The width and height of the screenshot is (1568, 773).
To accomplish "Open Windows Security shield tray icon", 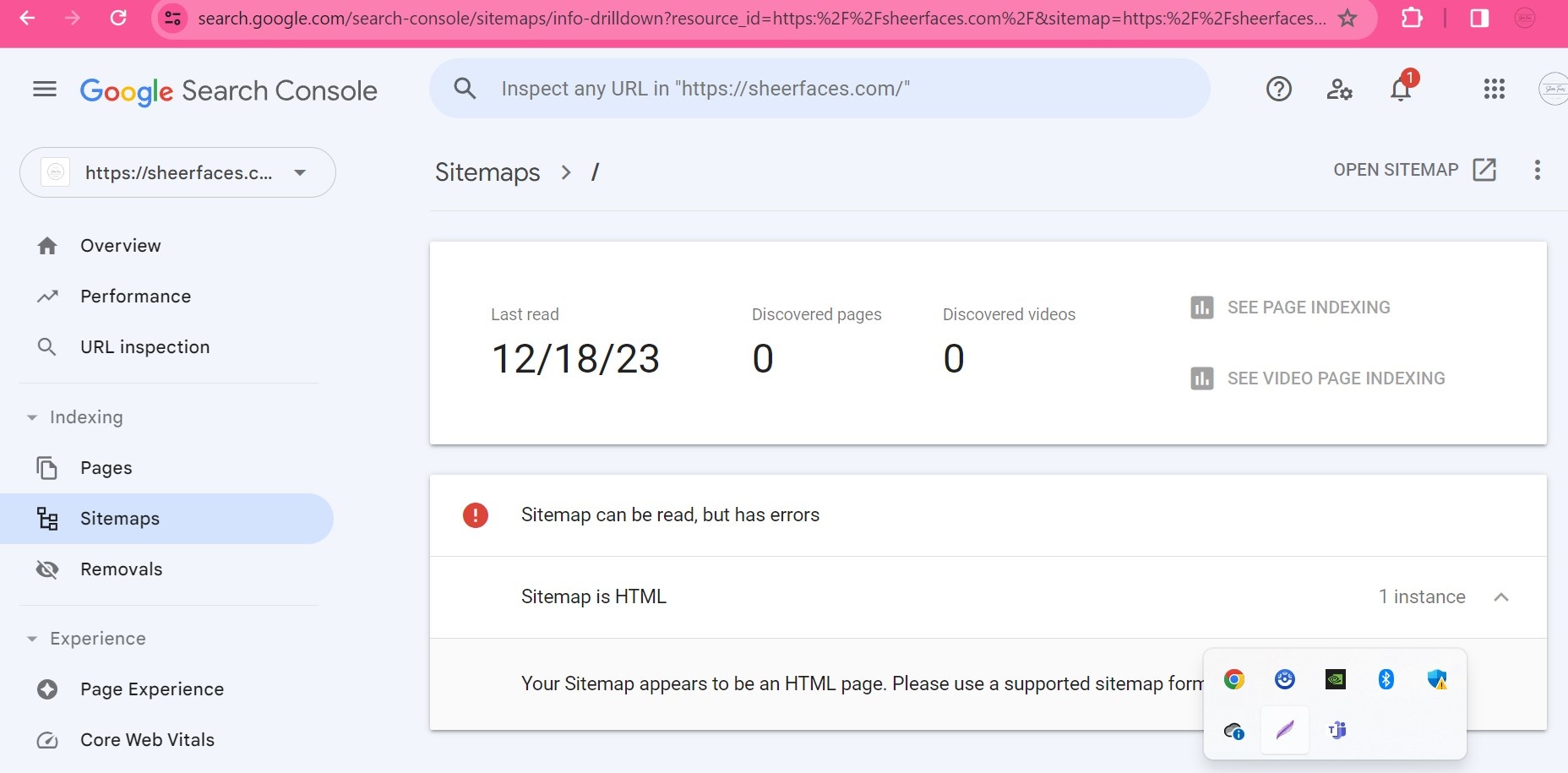I will coord(1437,679).
